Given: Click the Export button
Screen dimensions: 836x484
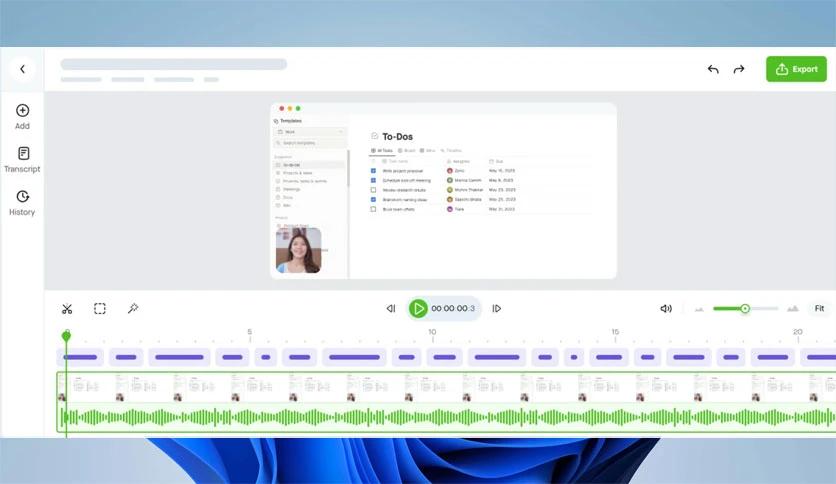Looking at the screenshot, I should [x=796, y=69].
